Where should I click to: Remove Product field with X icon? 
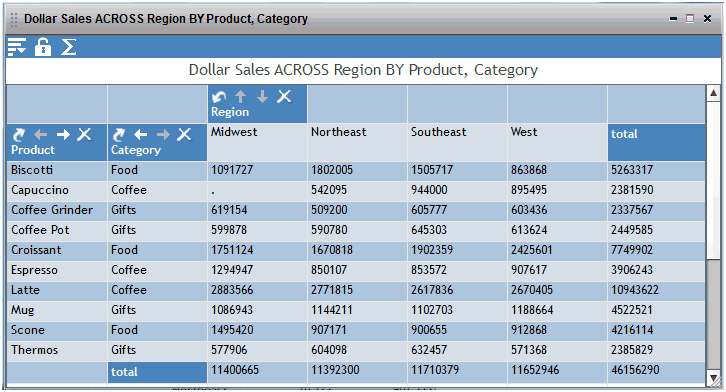pyautogui.click(x=84, y=135)
